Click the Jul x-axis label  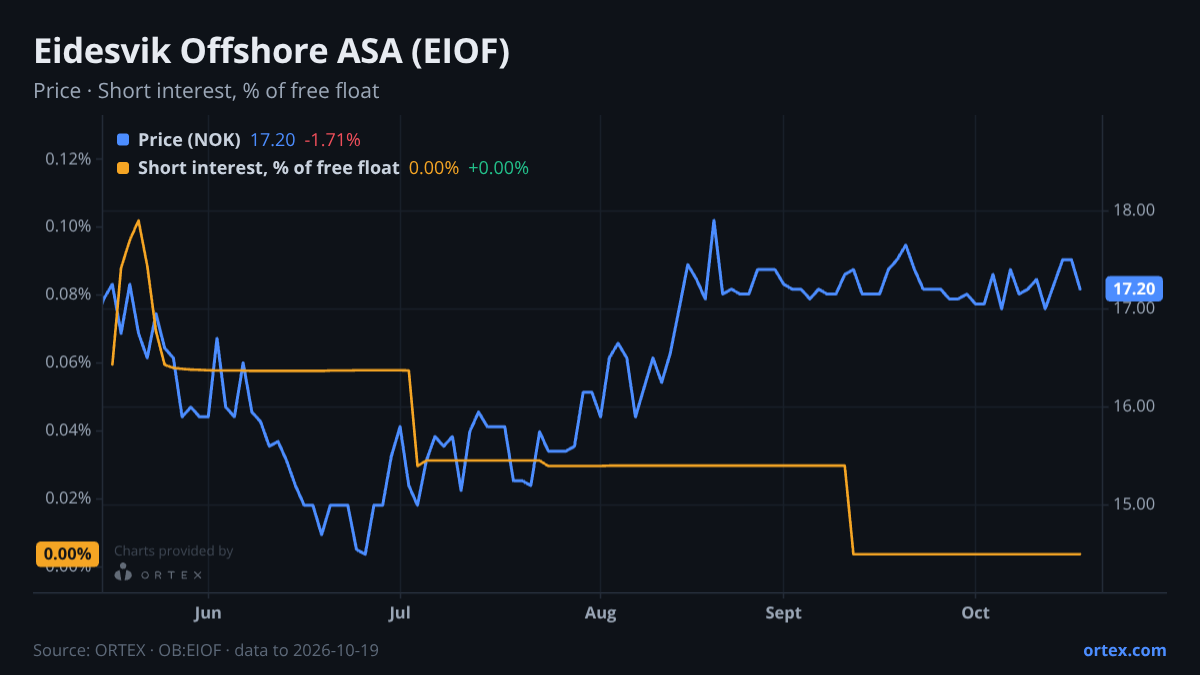[x=400, y=613]
